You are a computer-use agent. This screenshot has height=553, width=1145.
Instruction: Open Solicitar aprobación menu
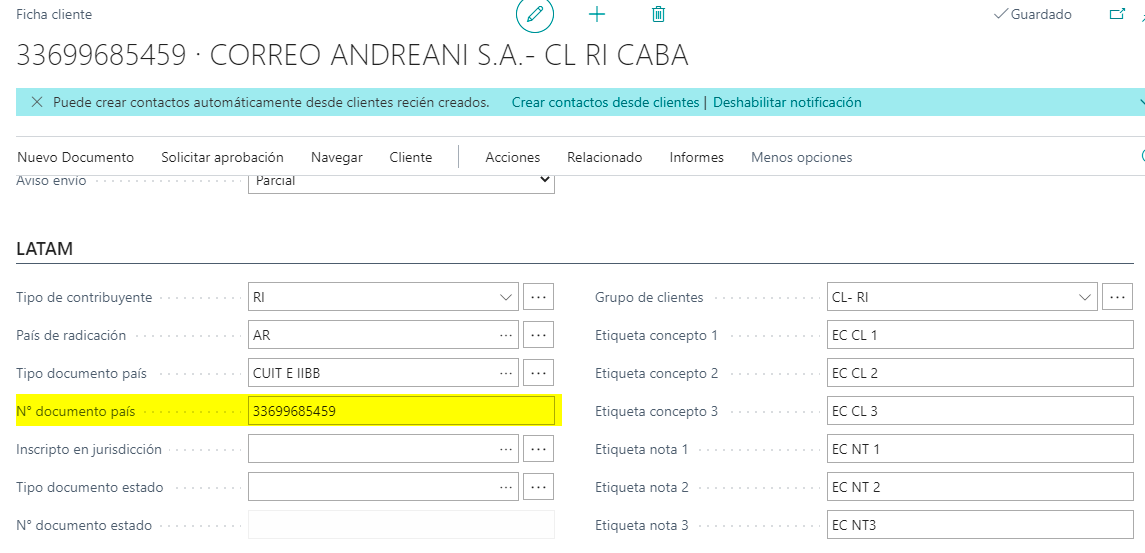pyautogui.click(x=223, y=157)
